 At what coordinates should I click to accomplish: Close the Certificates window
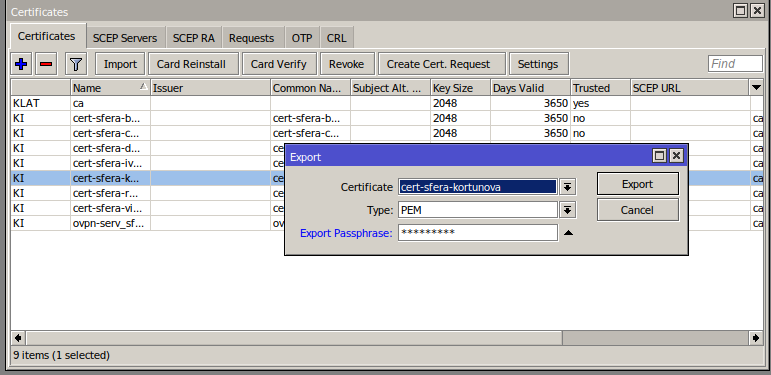(x=757, y=11)
